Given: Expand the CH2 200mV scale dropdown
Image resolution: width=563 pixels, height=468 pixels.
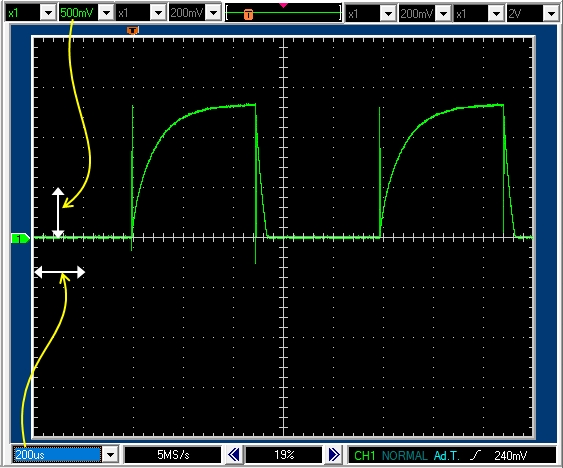Looking at the screenshot, I should [214, 13].
